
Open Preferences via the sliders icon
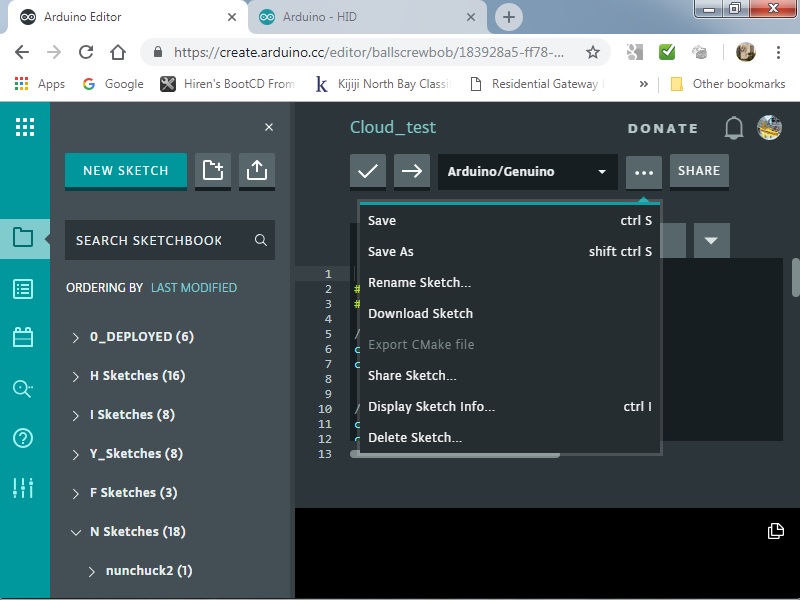tap(24, 489)
